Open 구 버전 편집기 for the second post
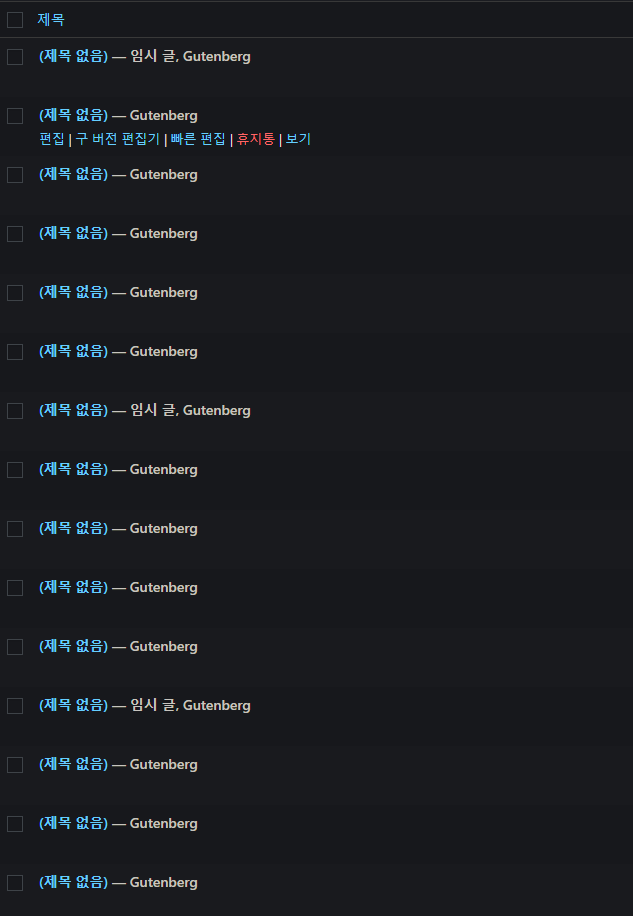 [x=117, y=139]
